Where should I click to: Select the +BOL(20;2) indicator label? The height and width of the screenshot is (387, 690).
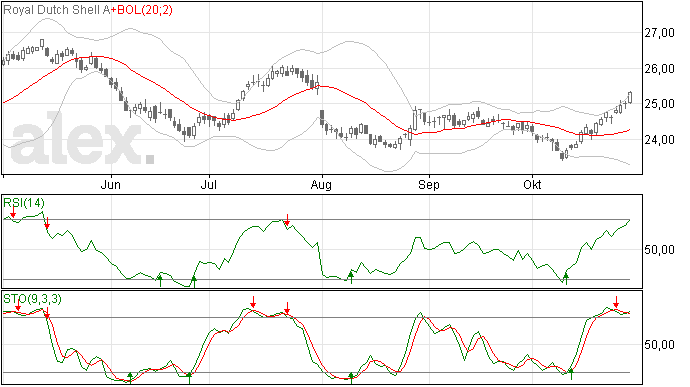pyautogui.click(x=141, y=10)
